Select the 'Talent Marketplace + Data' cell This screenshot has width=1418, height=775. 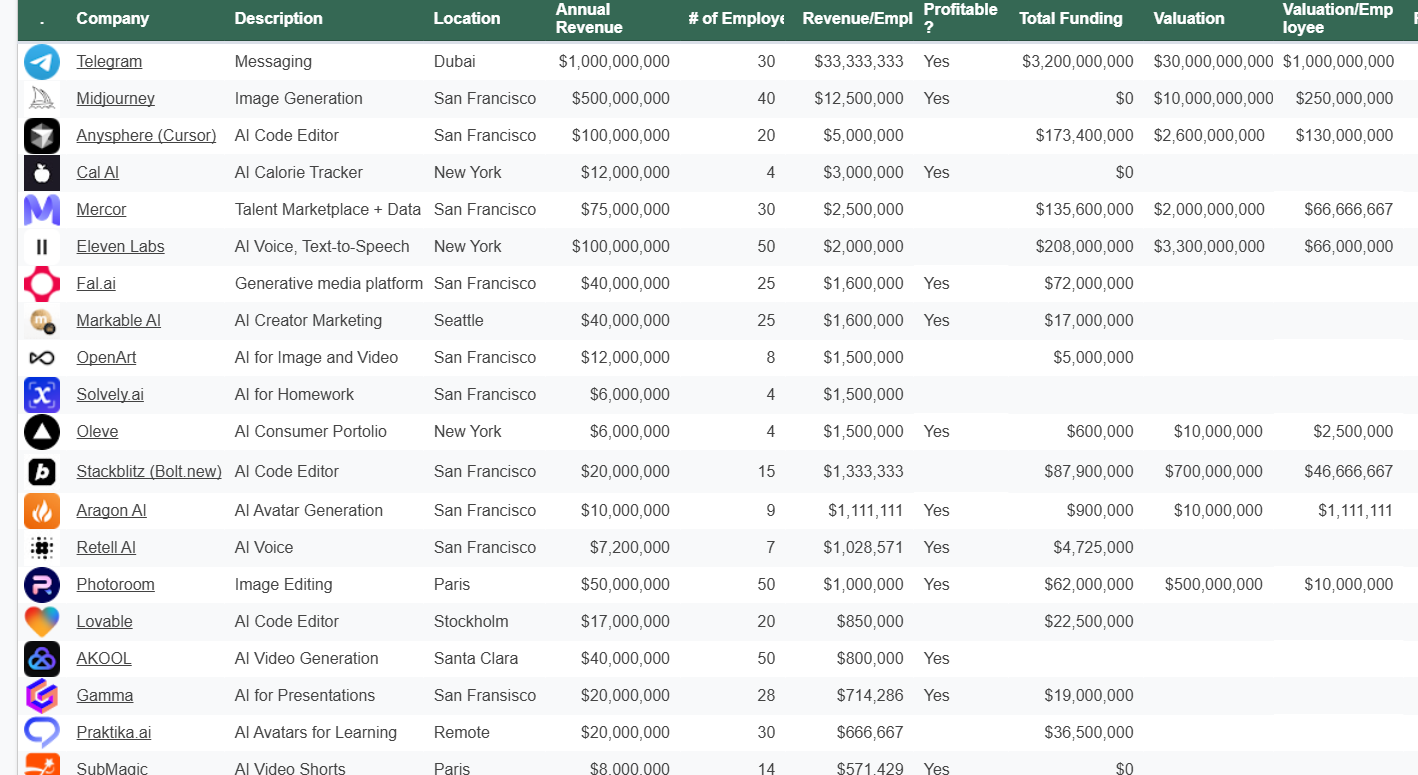(x=329, y=210)
